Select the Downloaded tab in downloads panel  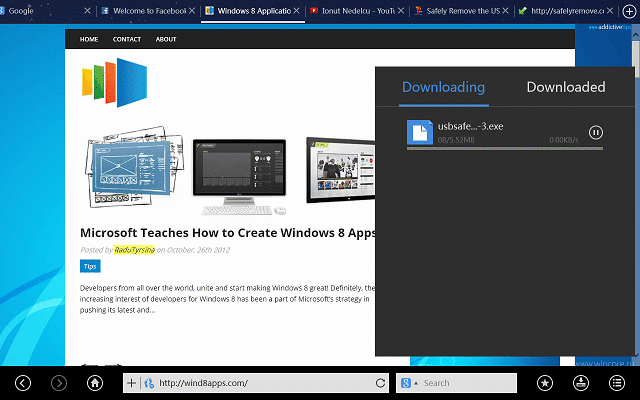[566, 87]
